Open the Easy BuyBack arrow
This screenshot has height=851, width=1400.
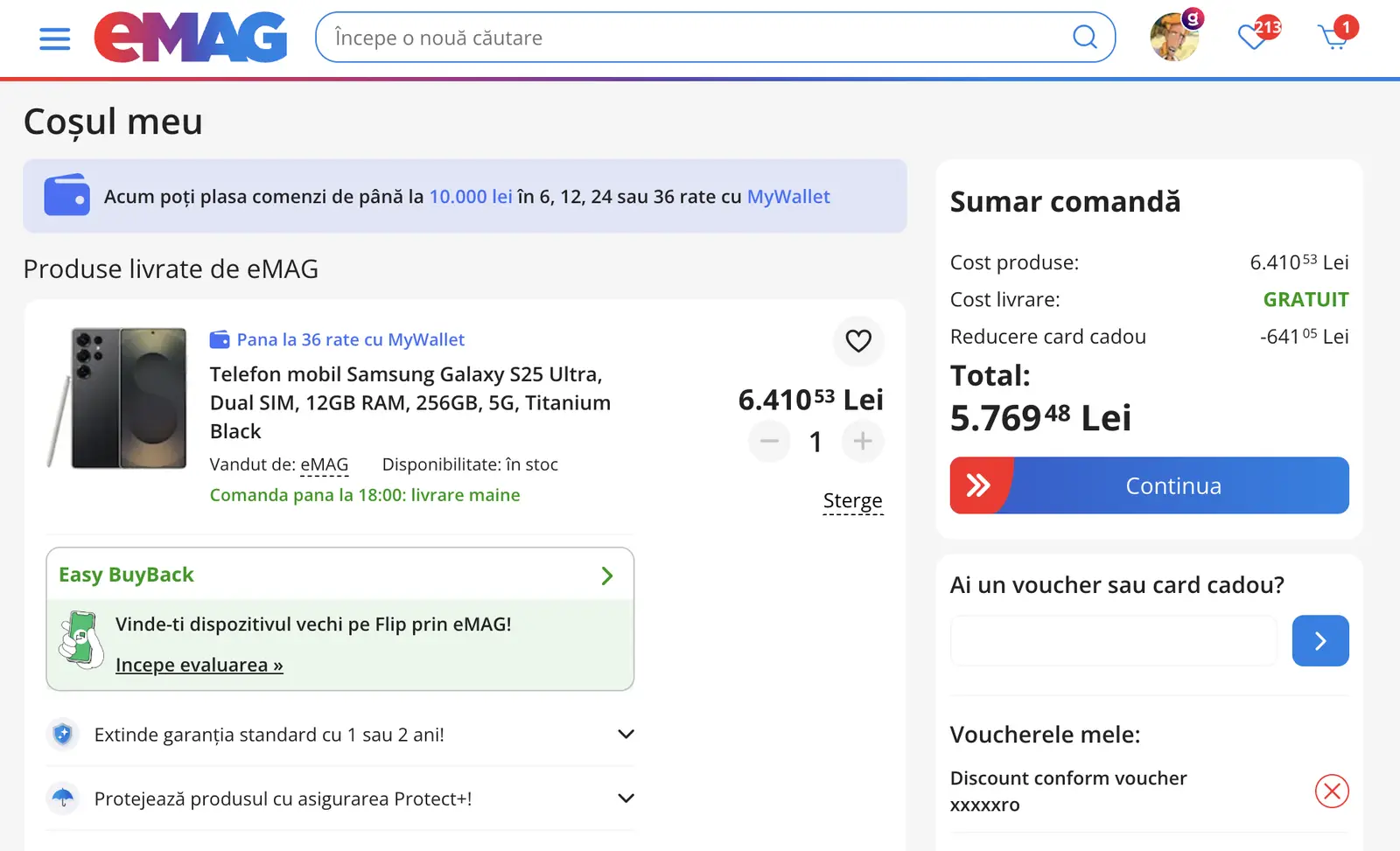point(607,575)
